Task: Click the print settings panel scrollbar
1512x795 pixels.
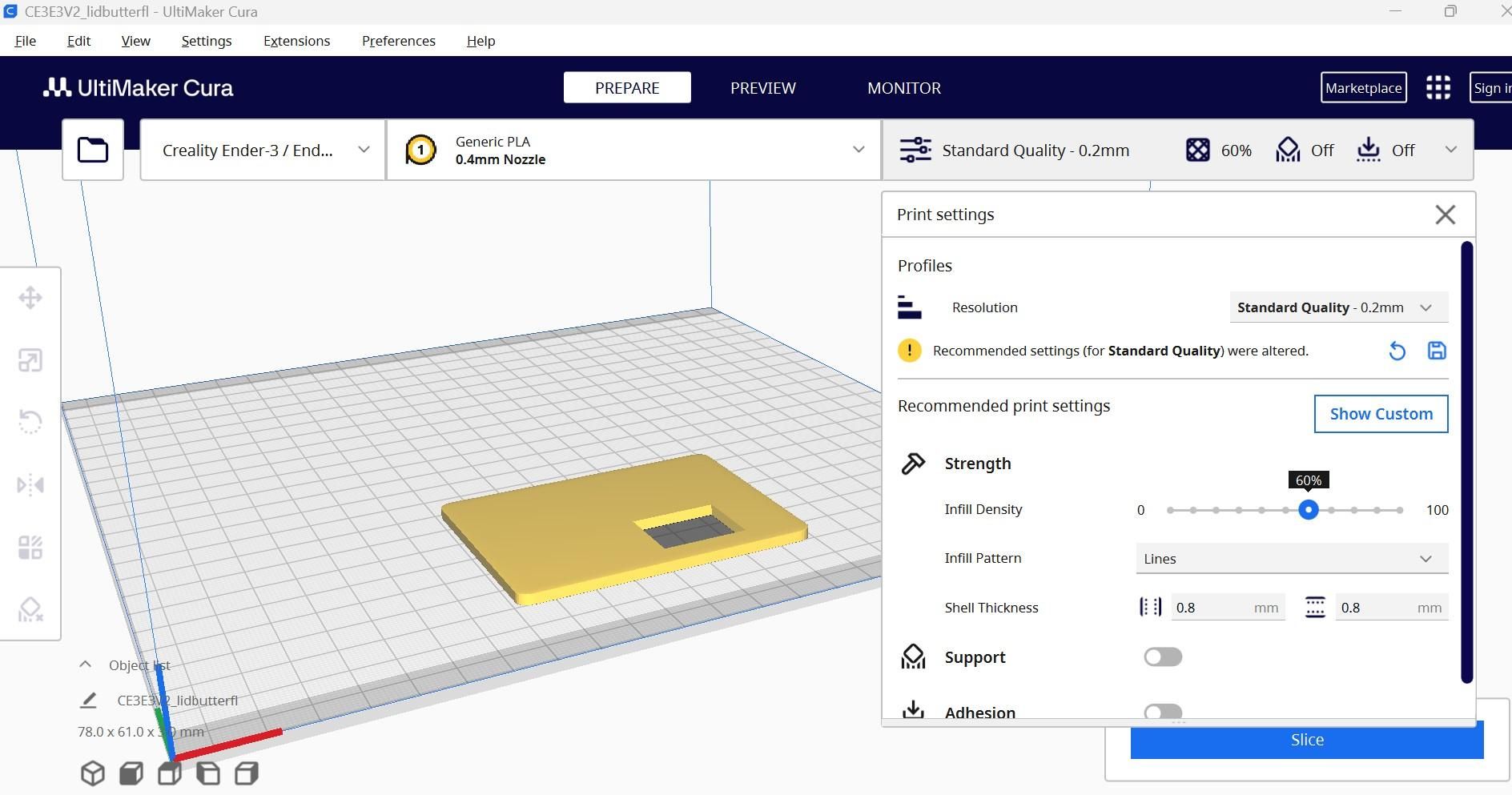Action: 1467,463
